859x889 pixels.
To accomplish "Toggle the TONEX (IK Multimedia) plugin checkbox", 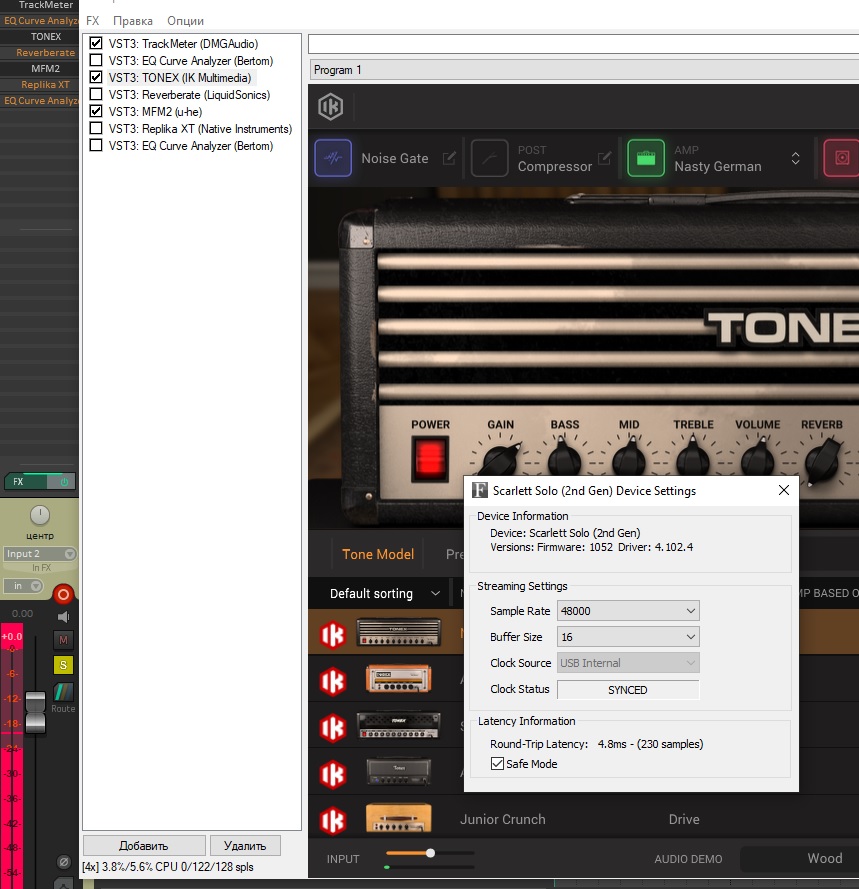I will 96,77.
